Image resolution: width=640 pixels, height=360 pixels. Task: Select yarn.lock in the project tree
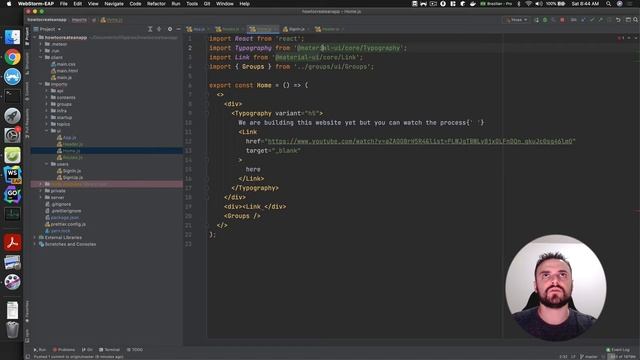58,231
